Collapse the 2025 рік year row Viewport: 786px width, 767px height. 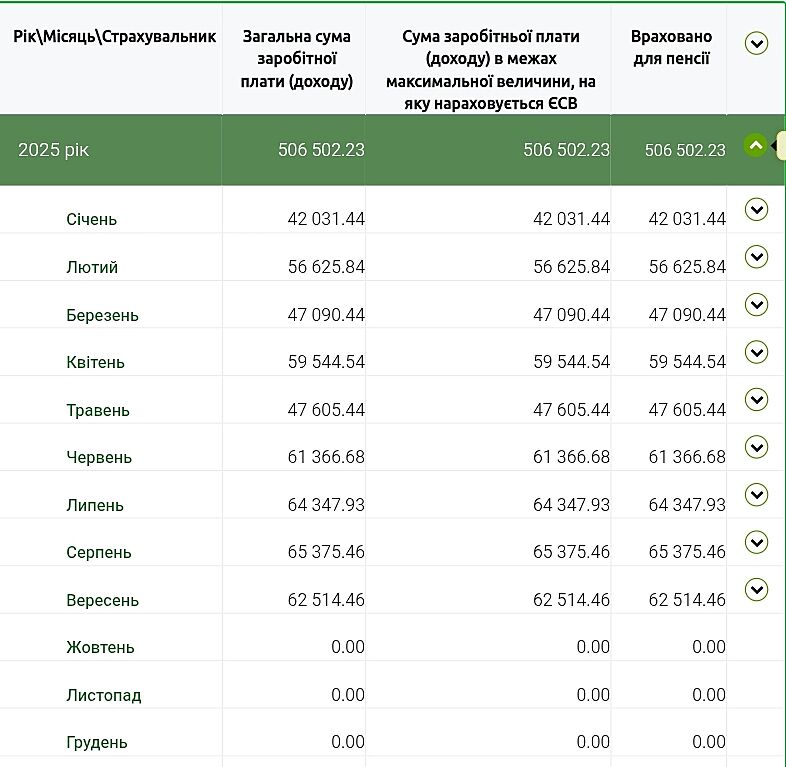[756, 146]
